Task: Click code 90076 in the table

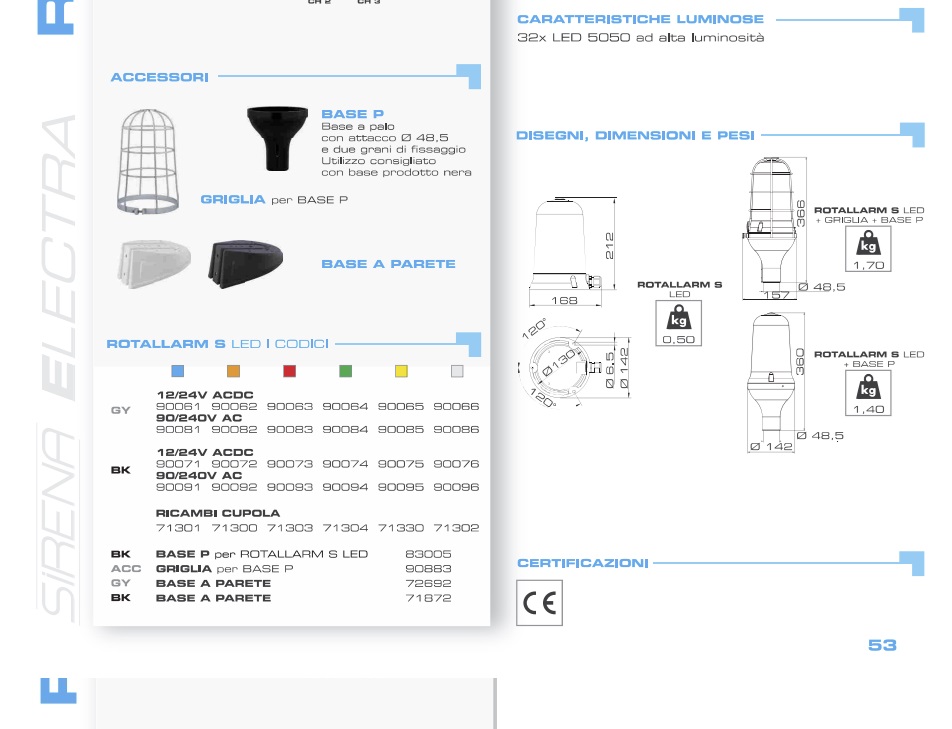Action: tap(456, 464)
